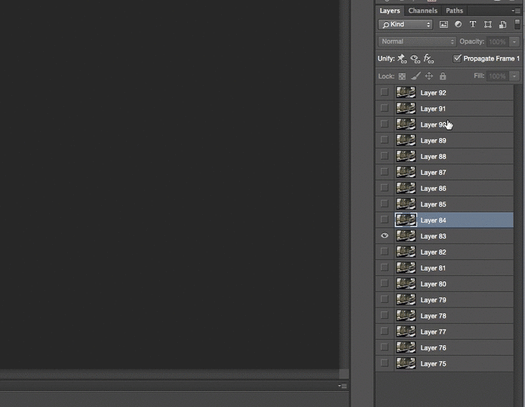
Task: Select Layer 86 by its name
Action: tap(433, 188)
